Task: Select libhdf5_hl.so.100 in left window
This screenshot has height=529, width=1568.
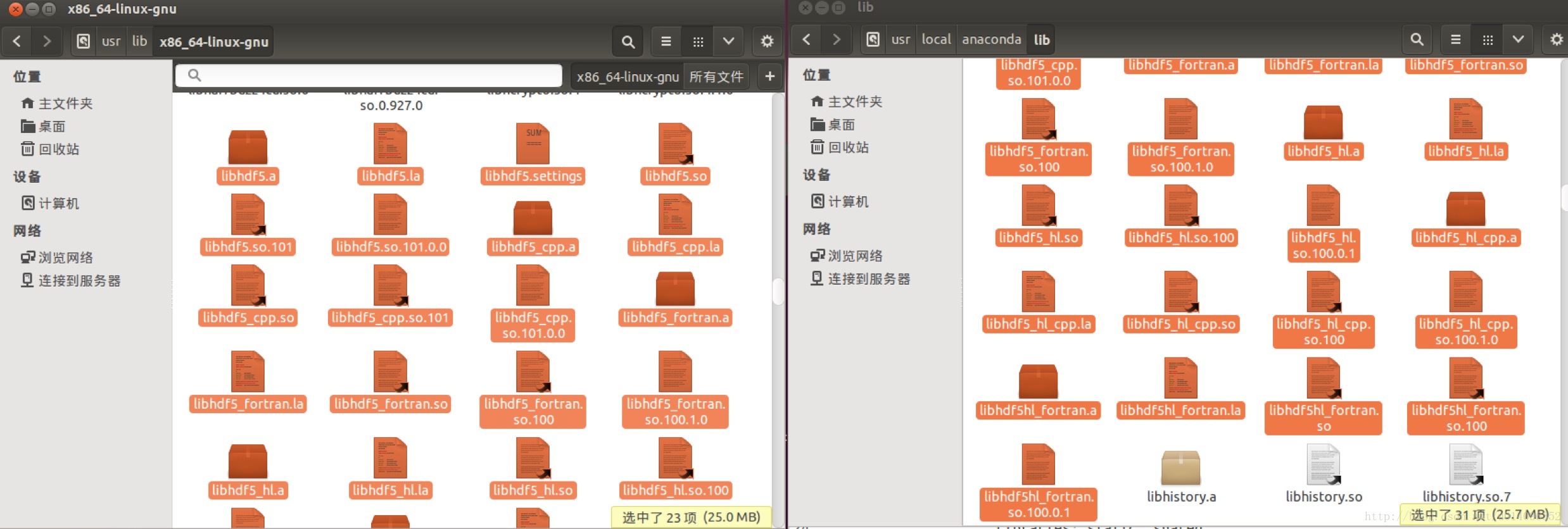Action: pyautogui.click(x=676, y=470)
